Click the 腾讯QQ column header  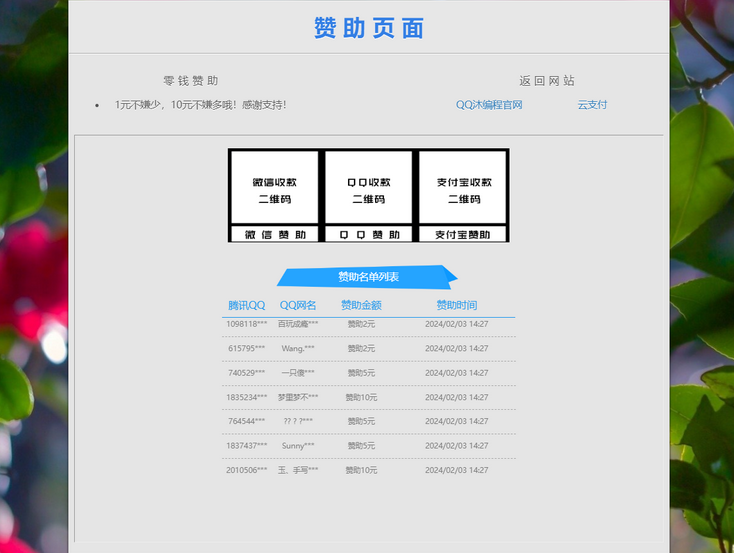(247, 305)
